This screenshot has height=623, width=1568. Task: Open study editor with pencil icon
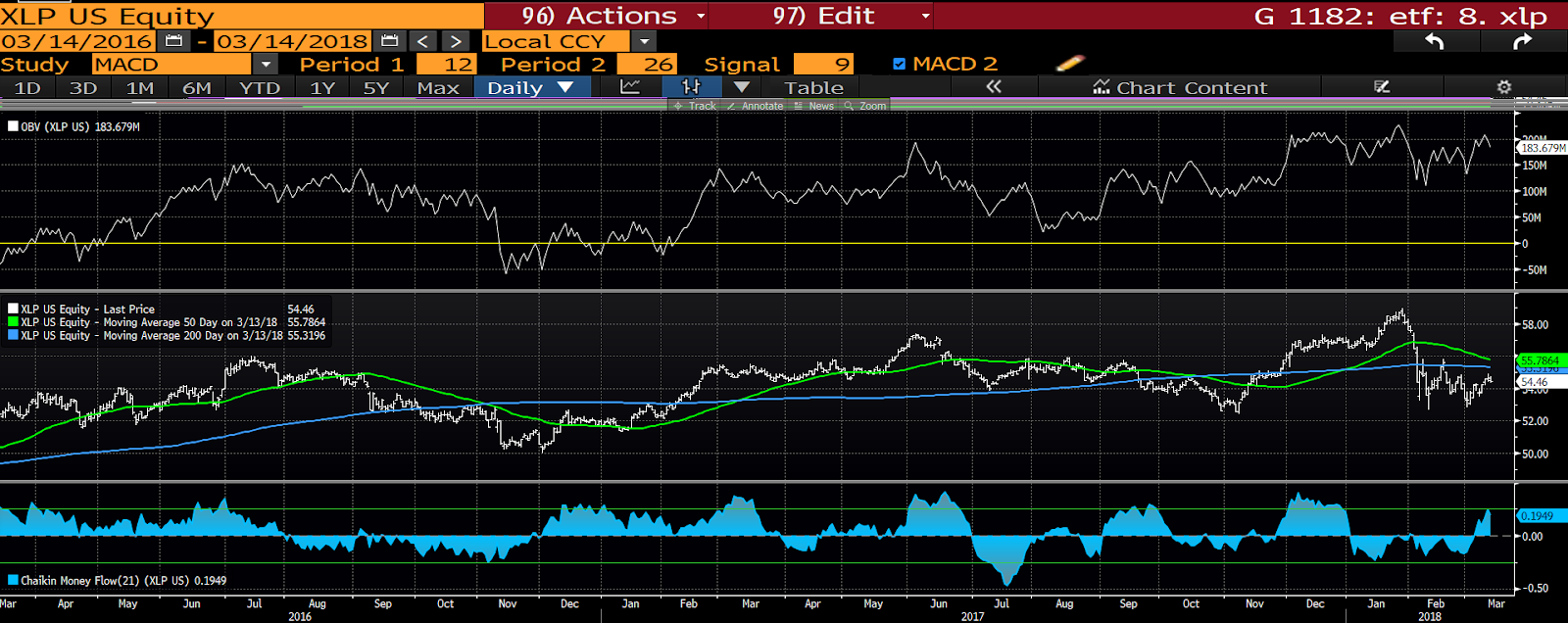(1070, 64)
